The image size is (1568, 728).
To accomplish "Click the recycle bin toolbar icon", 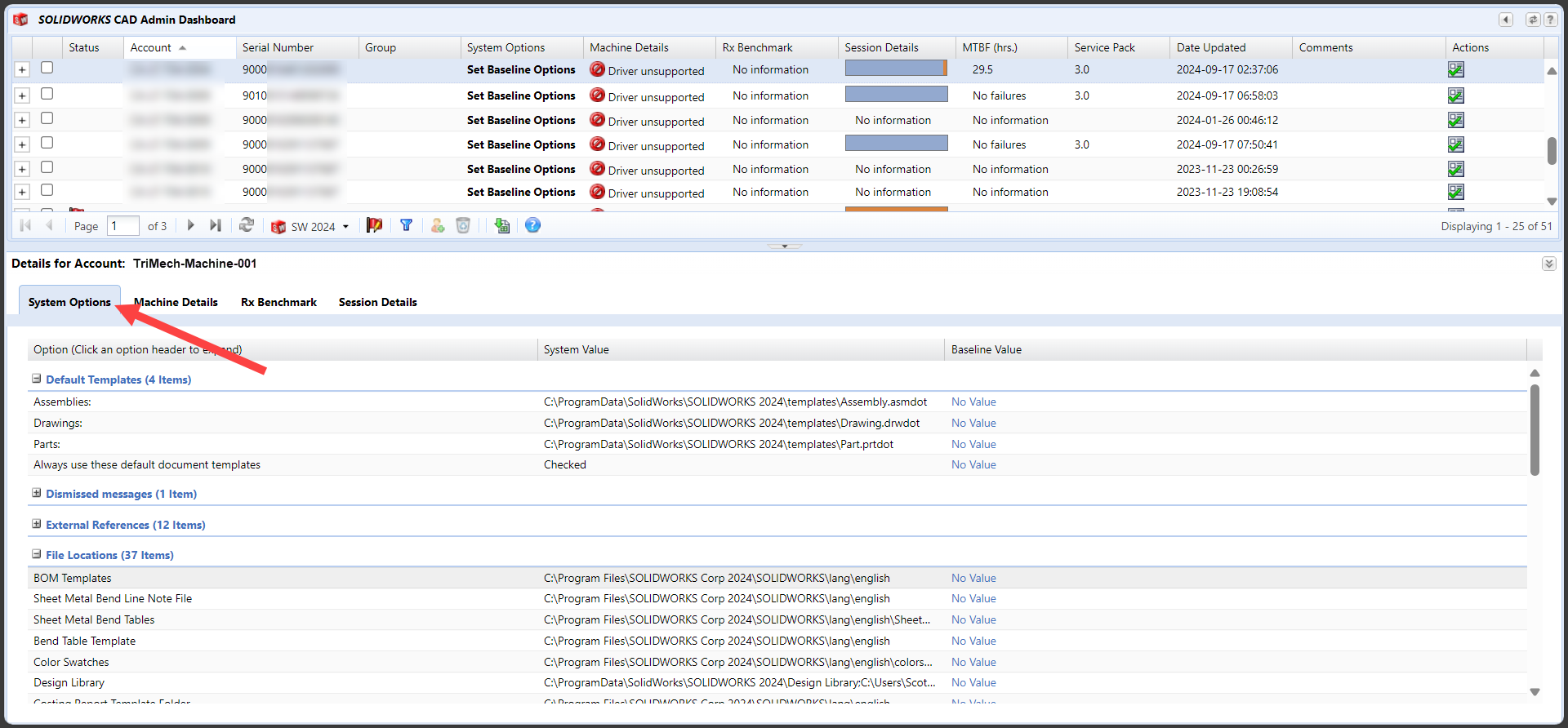I will point(463,225).
